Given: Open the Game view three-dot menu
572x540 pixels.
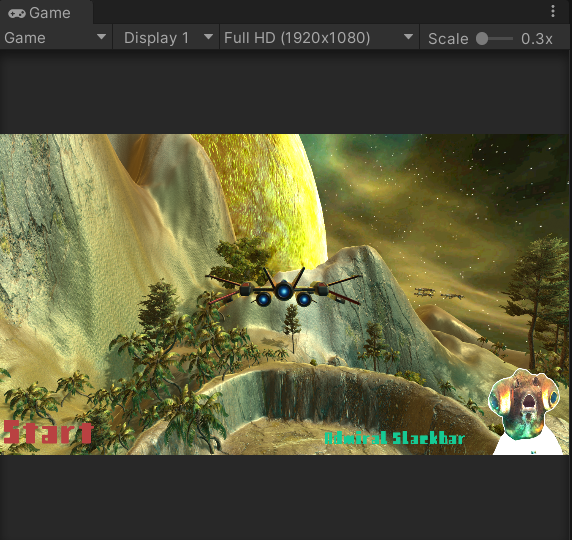Looking at the screenshot, I should point(553,11).
